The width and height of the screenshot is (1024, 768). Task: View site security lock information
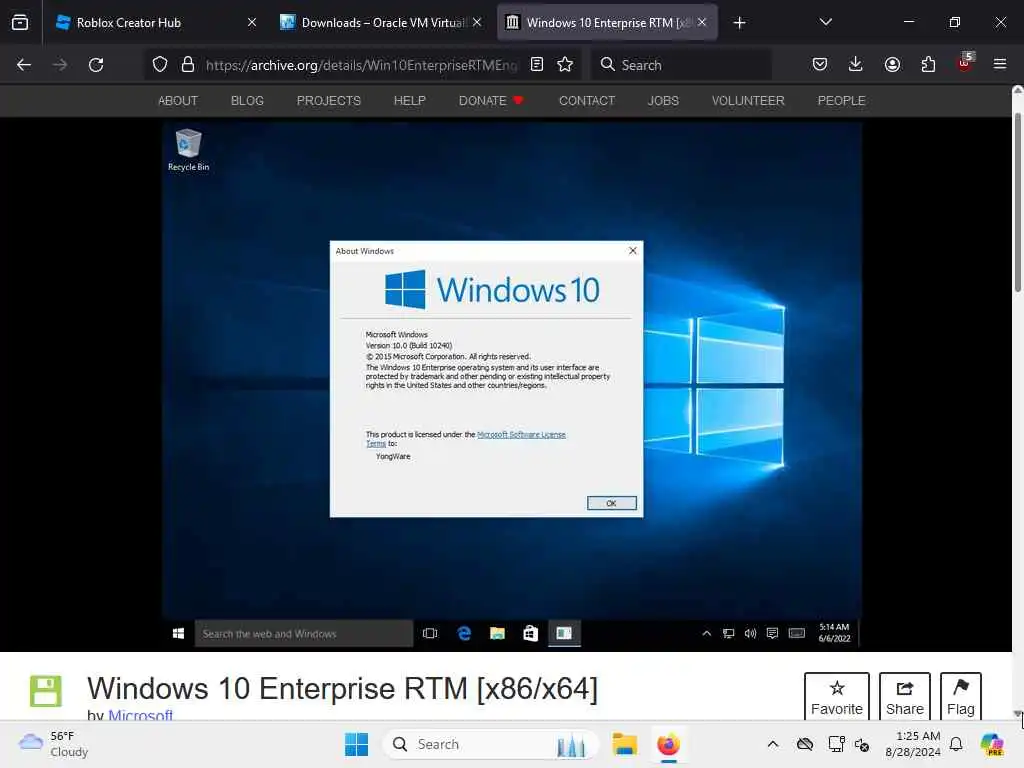click(x=188, y=65)
